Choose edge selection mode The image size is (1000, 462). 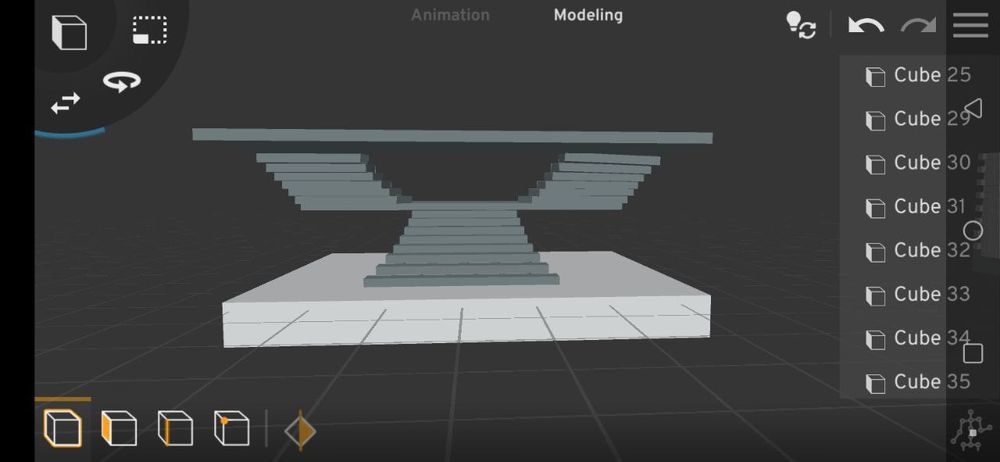tap(175, 428)
